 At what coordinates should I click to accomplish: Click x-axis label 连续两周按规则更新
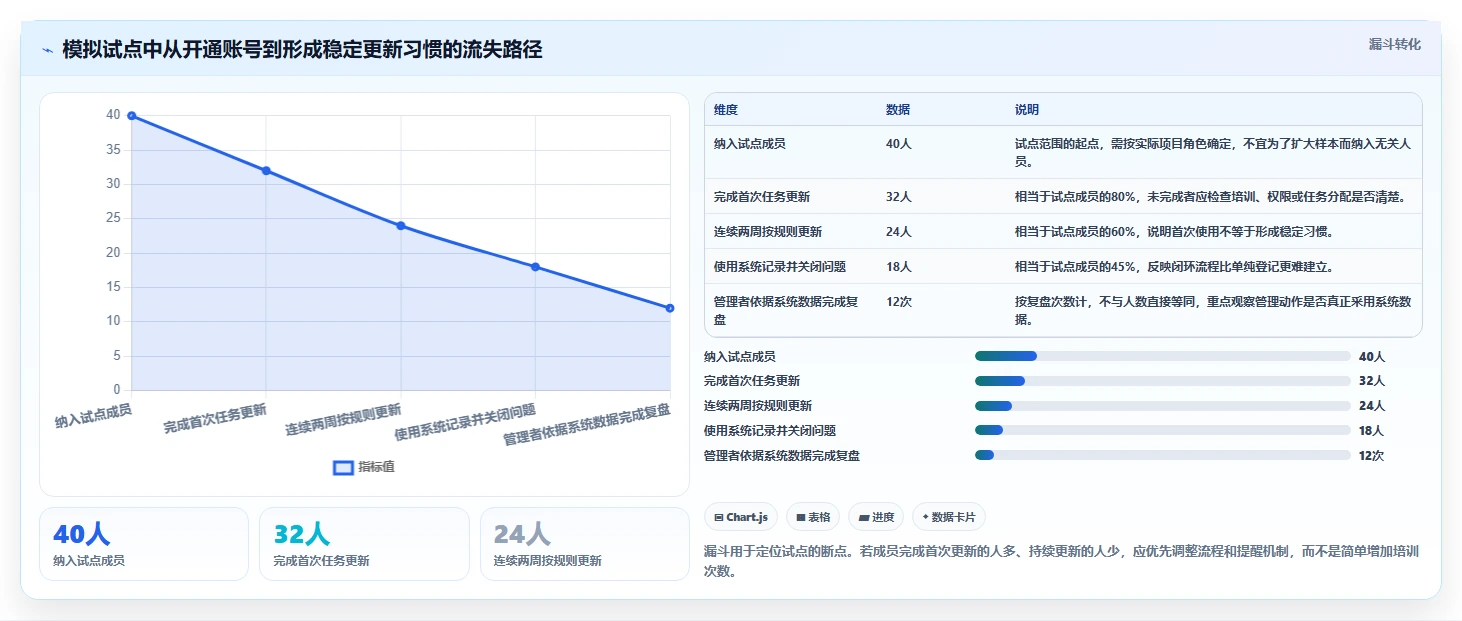(343, 419)
